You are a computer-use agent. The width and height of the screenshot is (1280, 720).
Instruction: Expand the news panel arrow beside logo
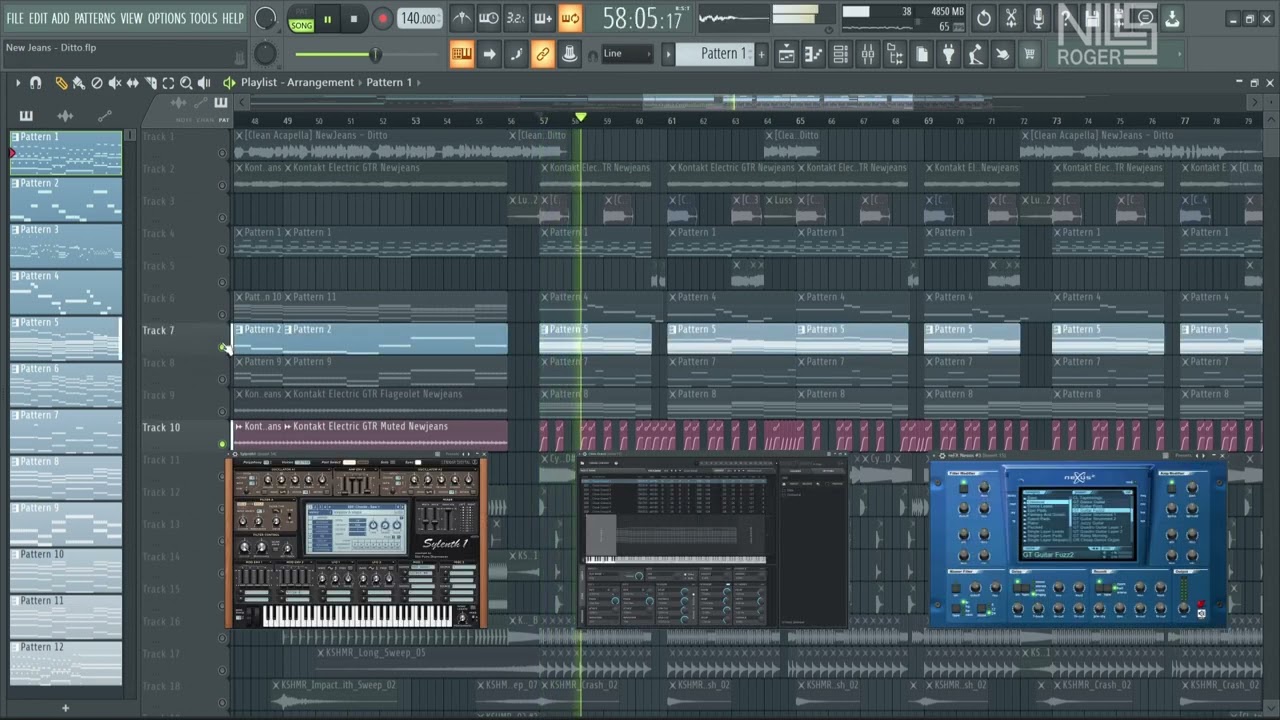pyautogui.click(x=1179, y=54)
